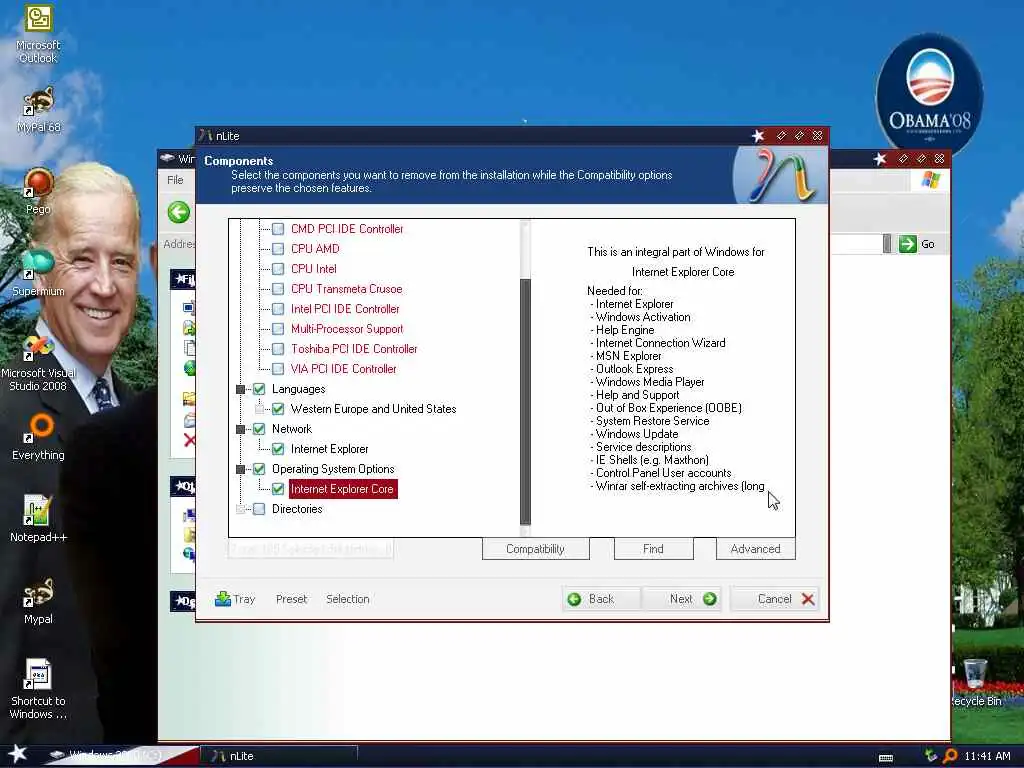
Task: Click the green back arrow in background window
Action: (x=178, y=212)
